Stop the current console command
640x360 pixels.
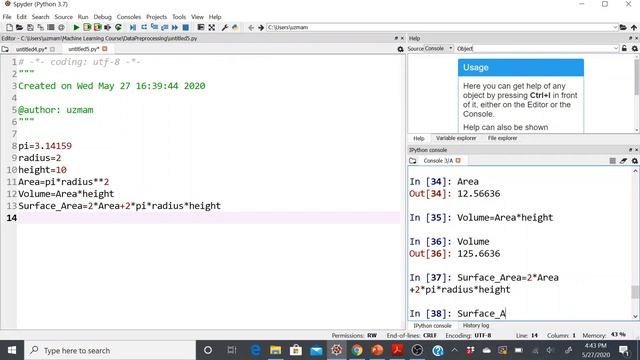click(612, 161)
